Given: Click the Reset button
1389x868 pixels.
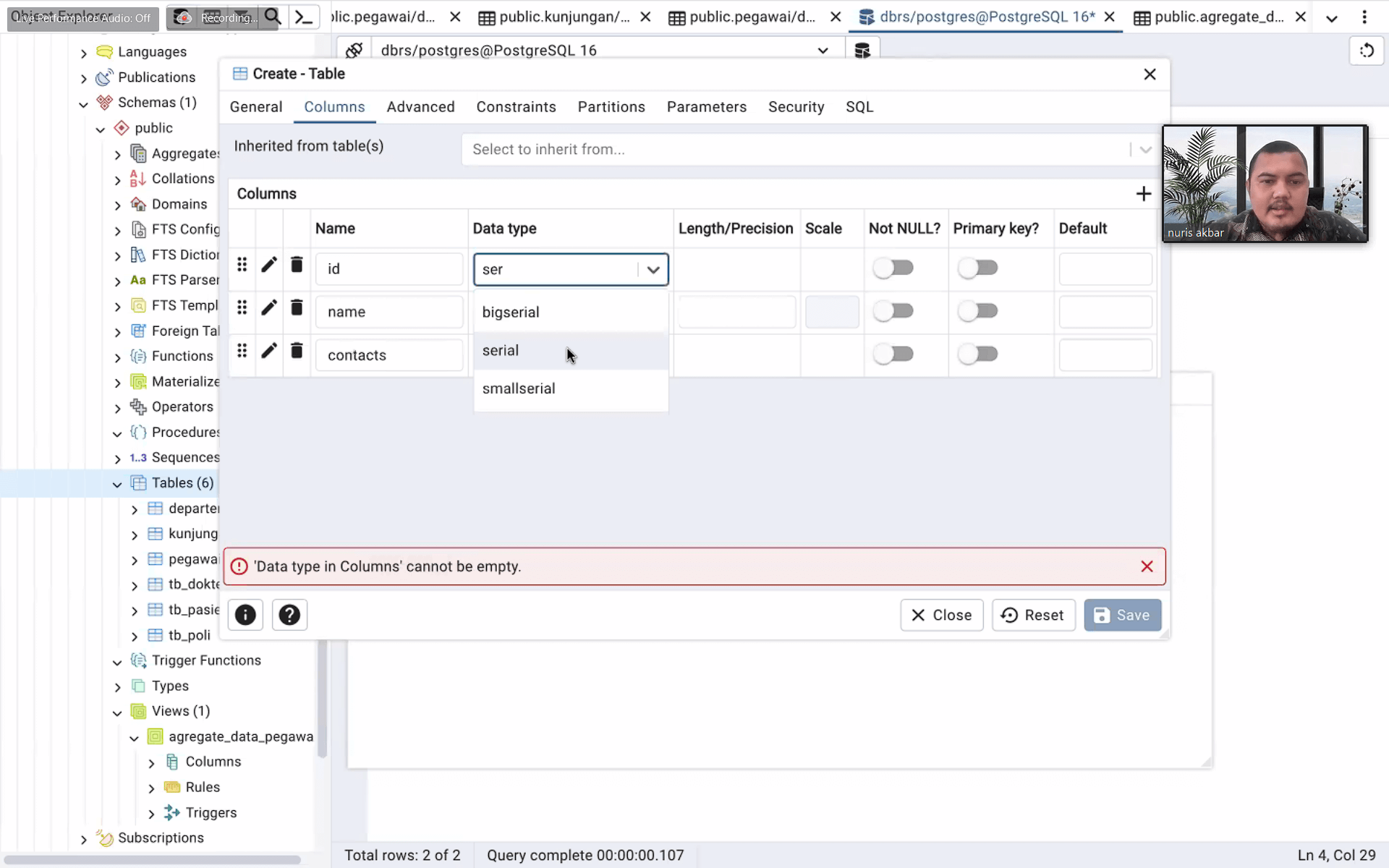Looking at the screenshot, I should (x=1033, y=615).
